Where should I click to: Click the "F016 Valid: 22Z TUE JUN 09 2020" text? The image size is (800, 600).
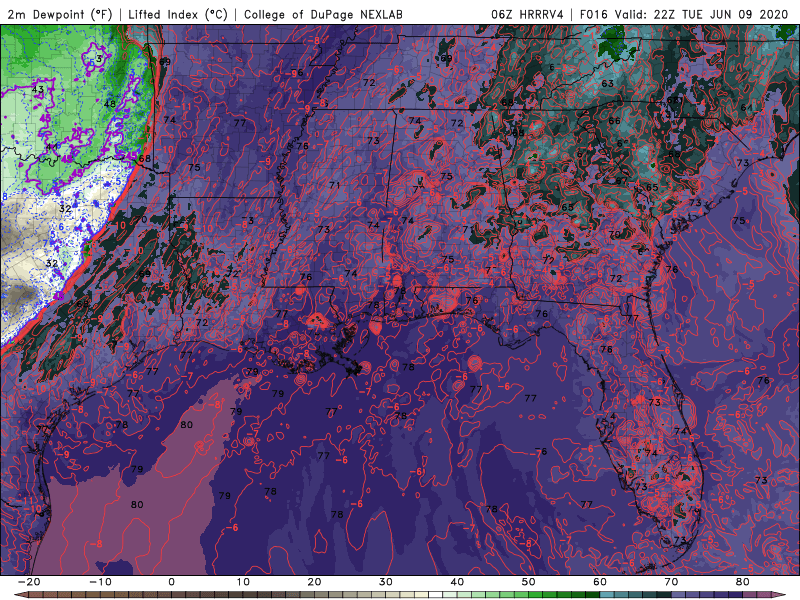[x=684, y=14]
